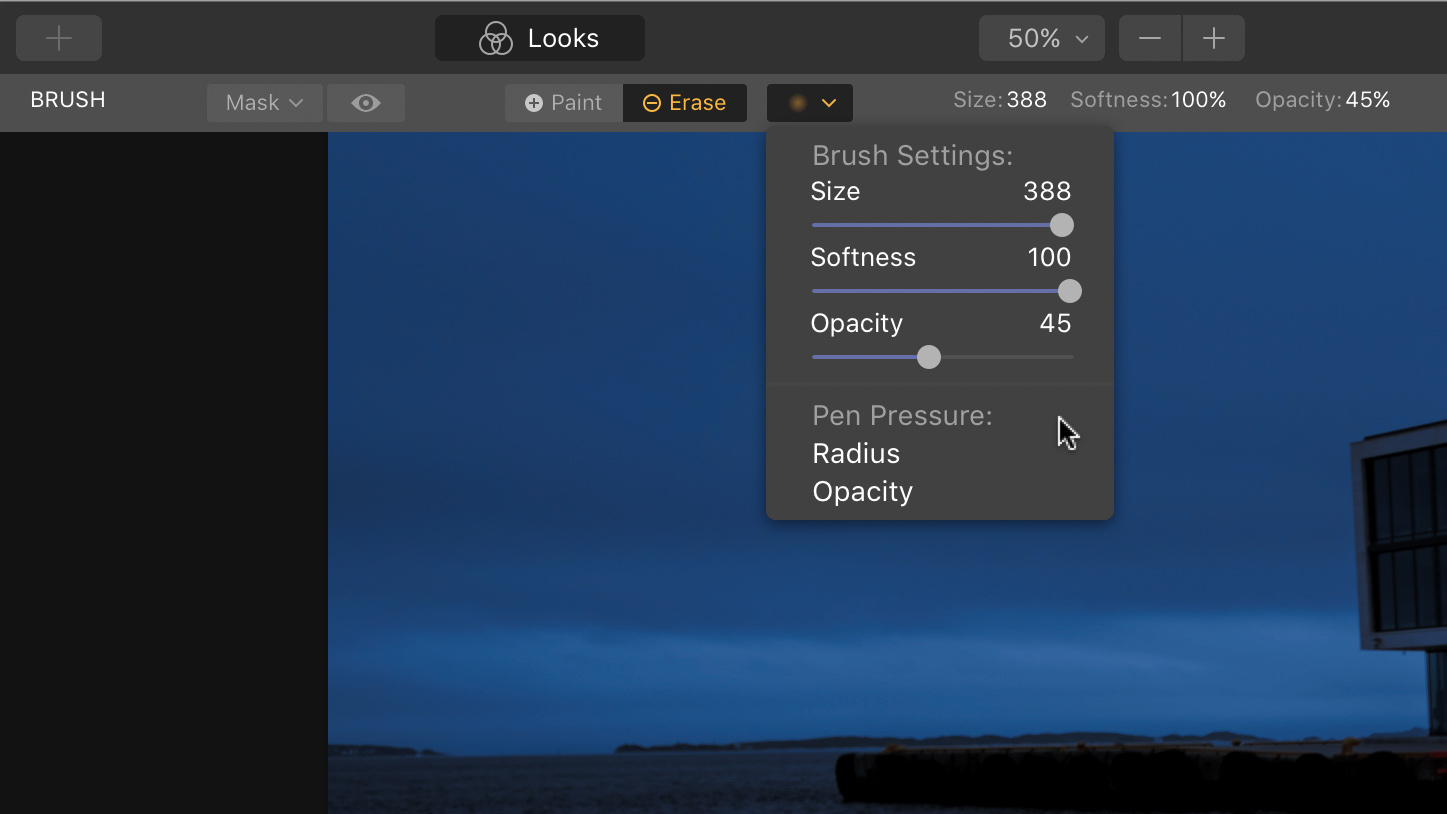1447x814 pixels.
Task: Open the Looks panel
Action: click(540, 38)
